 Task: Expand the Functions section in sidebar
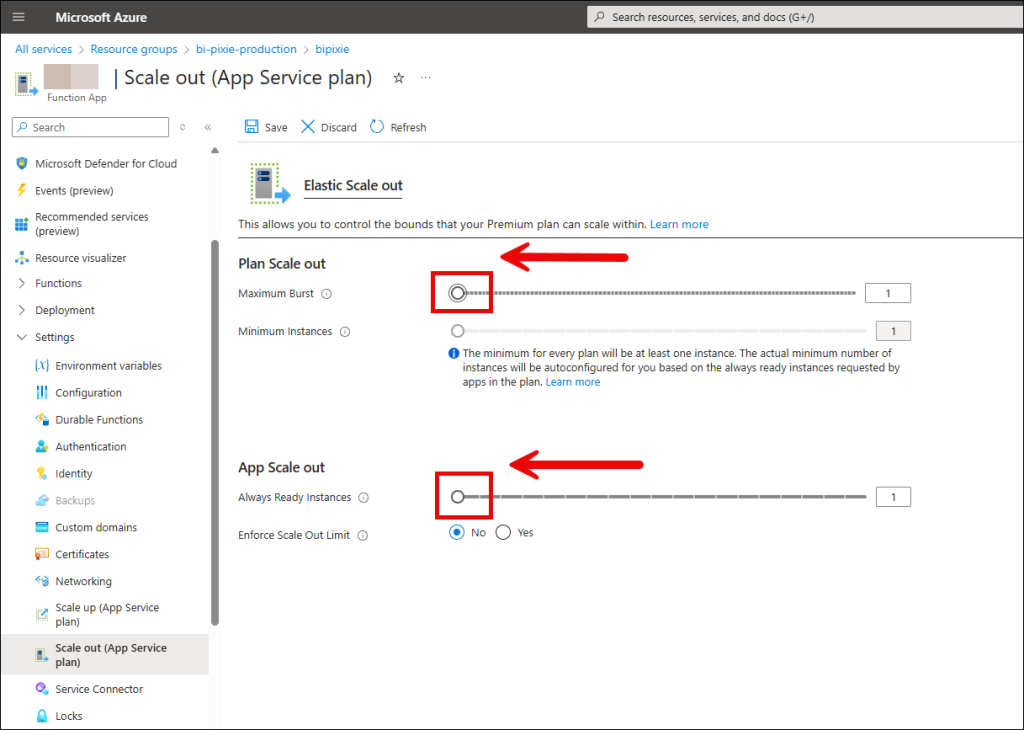(x=22, y=283)
